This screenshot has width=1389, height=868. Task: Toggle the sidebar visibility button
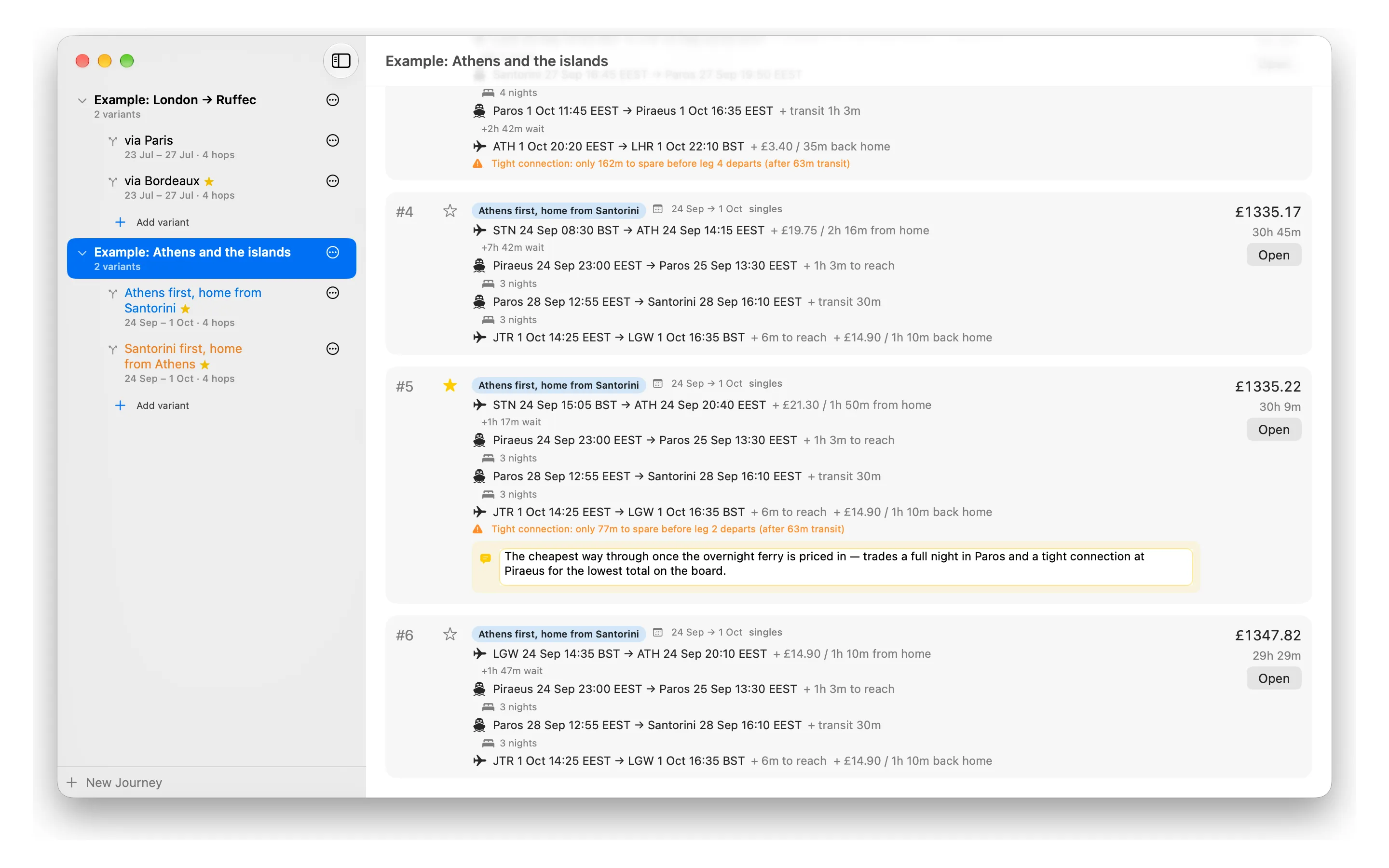coord(341,60)
